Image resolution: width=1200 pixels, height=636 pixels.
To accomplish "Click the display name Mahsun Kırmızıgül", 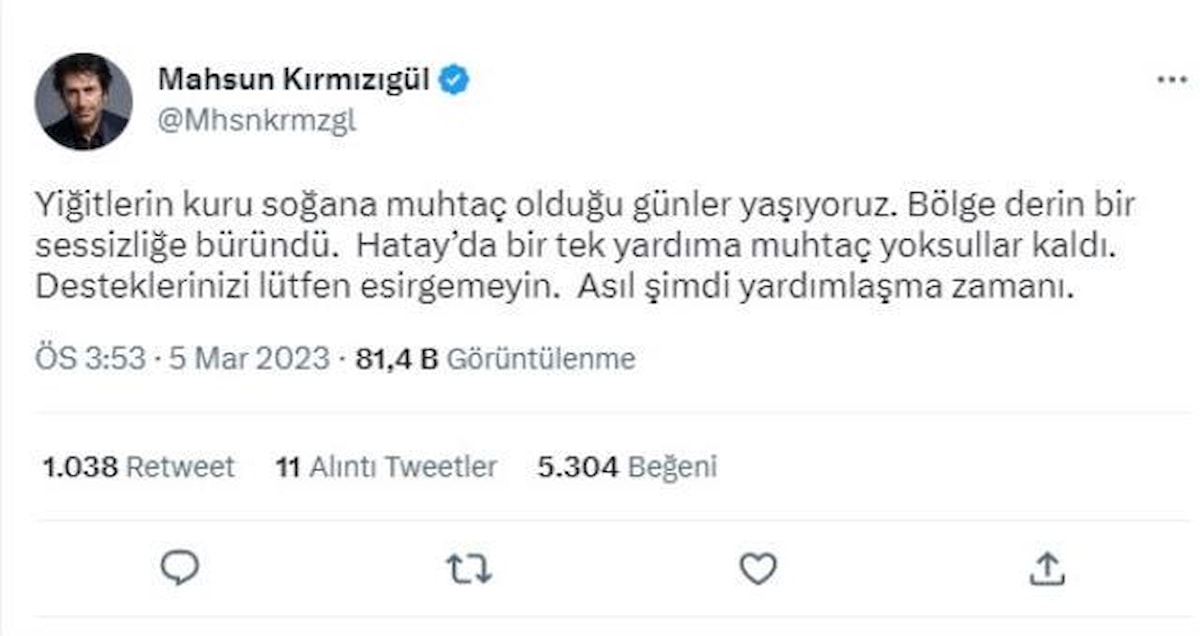I will point(295,81).
